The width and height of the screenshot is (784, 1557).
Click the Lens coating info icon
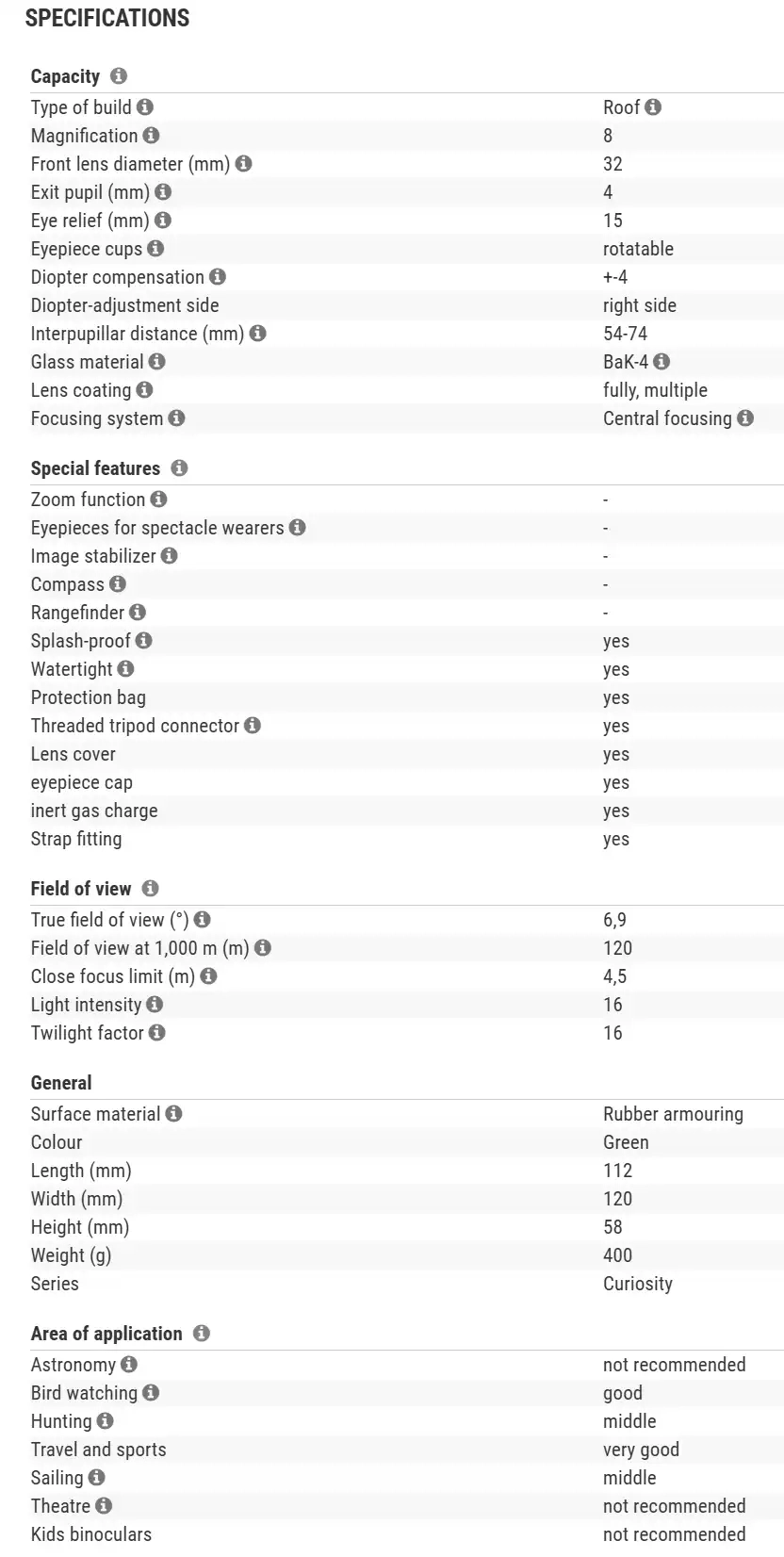pos(144,390)
